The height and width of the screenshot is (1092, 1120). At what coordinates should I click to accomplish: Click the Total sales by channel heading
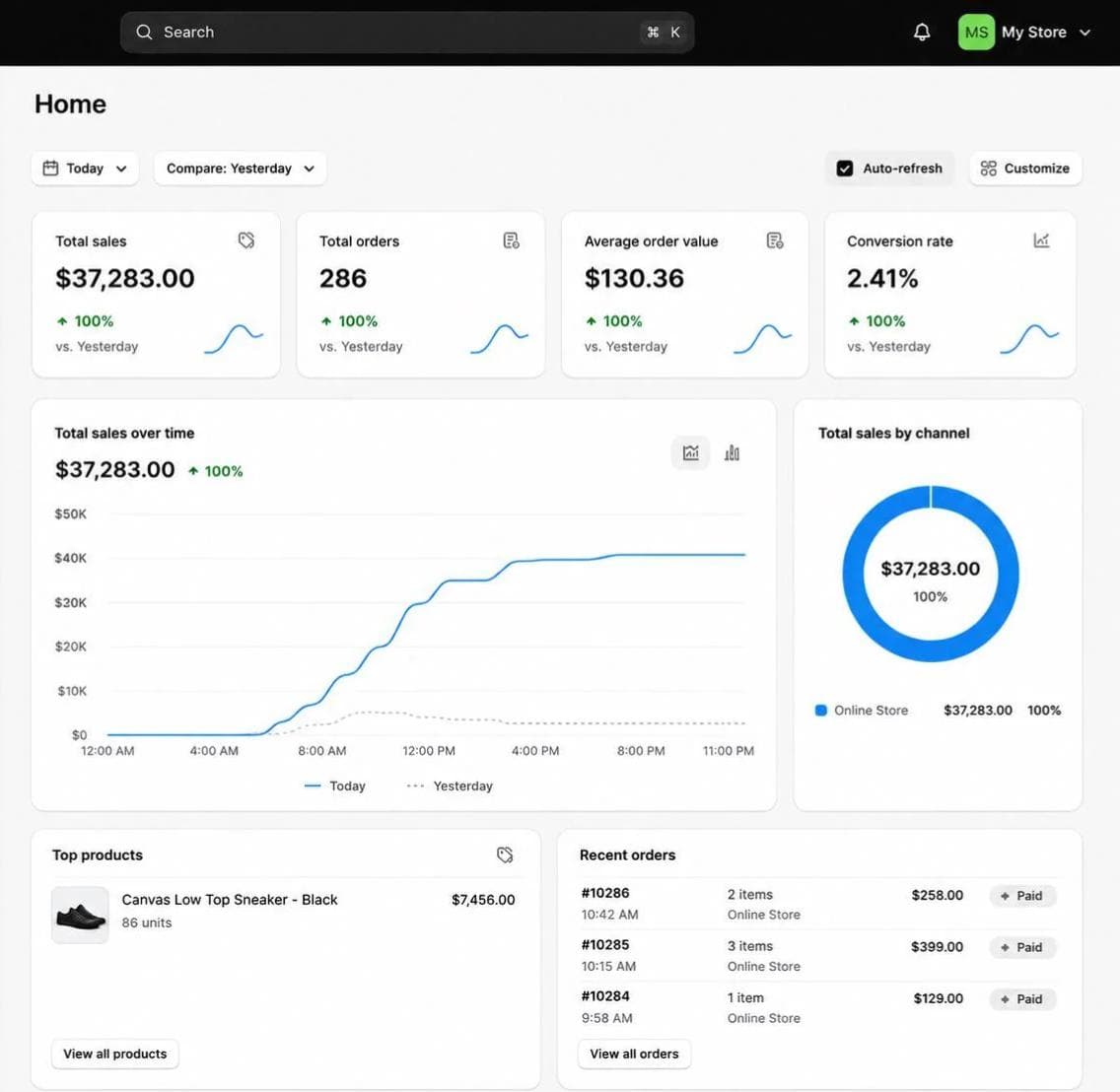[x=893, y=434]
